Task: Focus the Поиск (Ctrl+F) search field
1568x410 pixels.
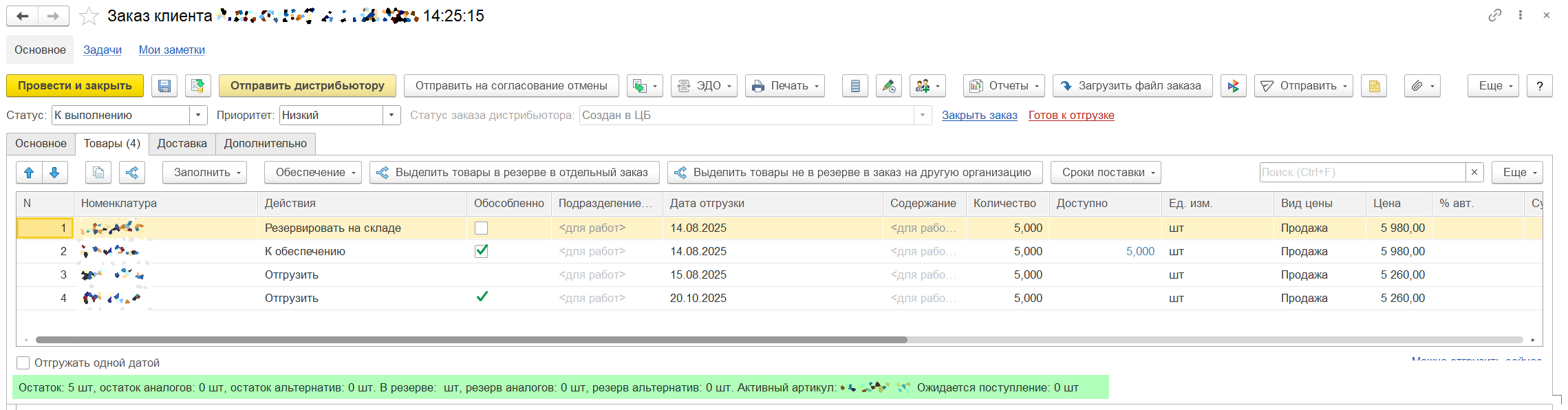Action: point(1362,173)
